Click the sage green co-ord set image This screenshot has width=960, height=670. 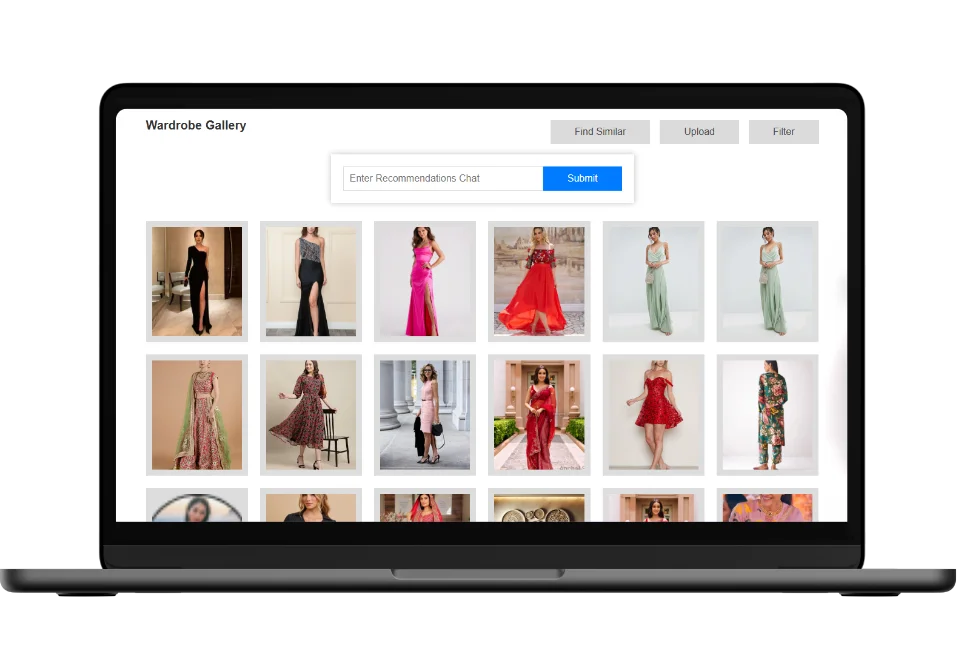tap(767, 280)
